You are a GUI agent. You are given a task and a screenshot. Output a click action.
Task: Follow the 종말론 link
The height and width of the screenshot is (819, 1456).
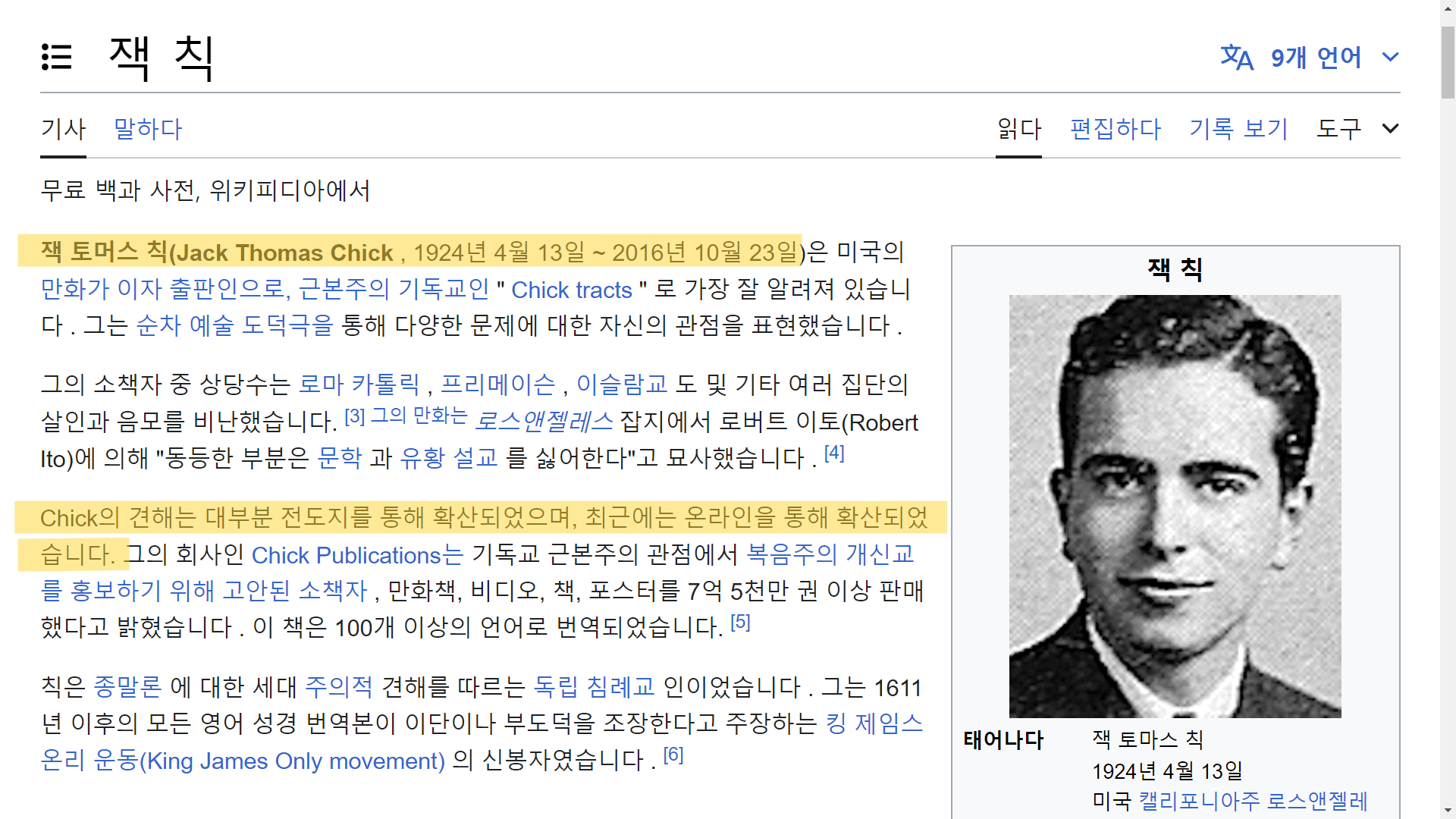127,687
